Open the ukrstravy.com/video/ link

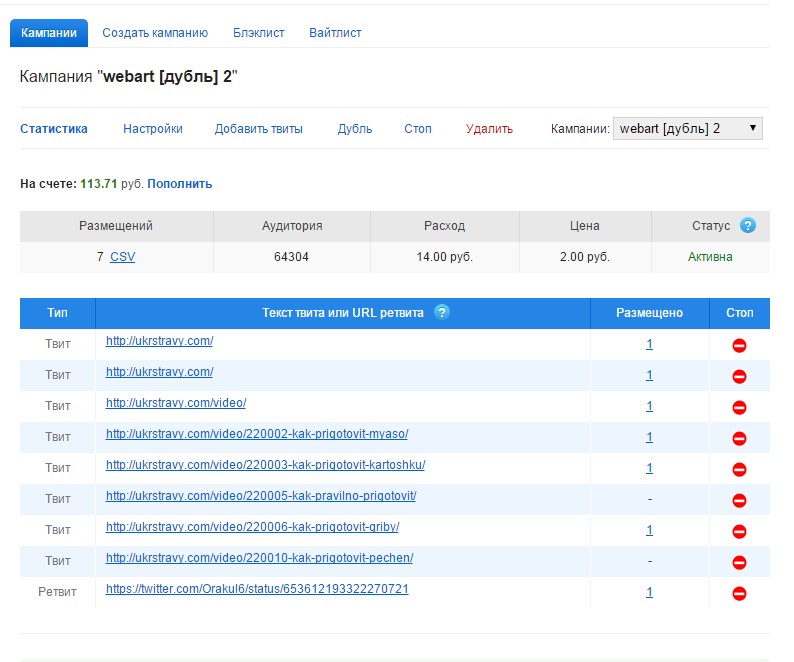click(x=176, y=403)
